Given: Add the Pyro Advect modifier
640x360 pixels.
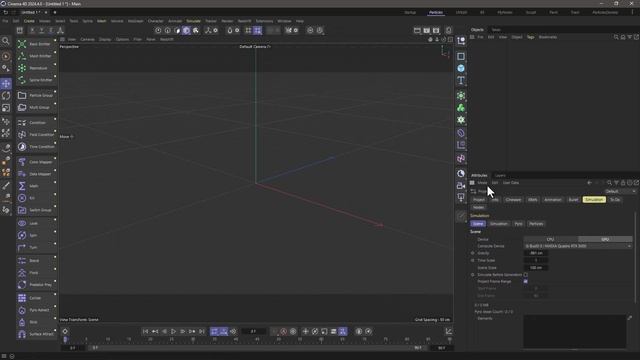Looking at the screenshot, I should [x=36, y=310].
